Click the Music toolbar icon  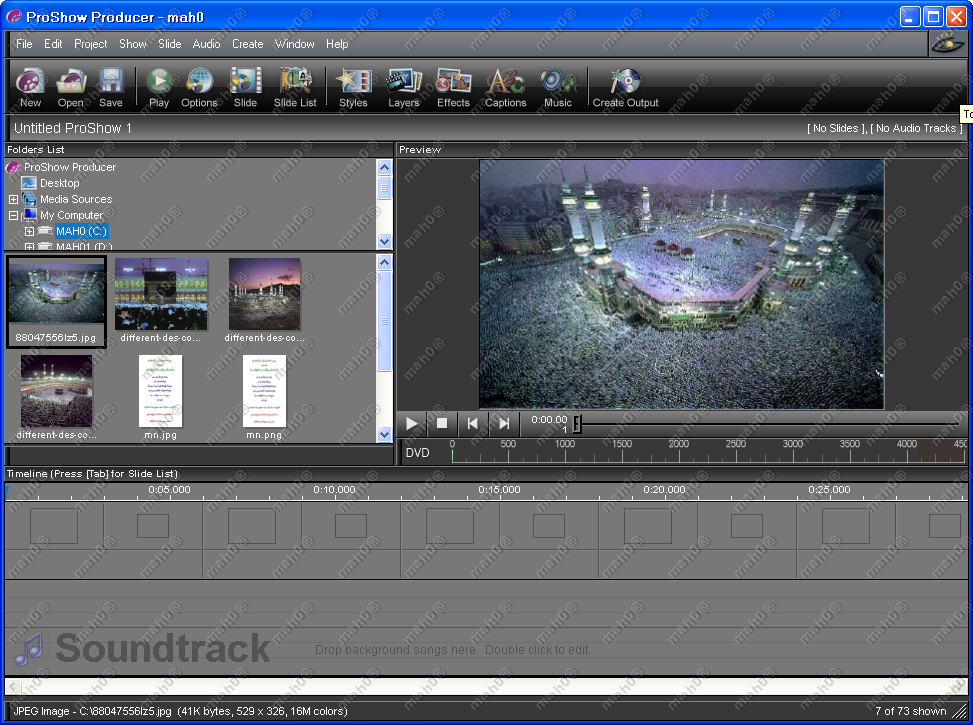click(x=557, y=86)
